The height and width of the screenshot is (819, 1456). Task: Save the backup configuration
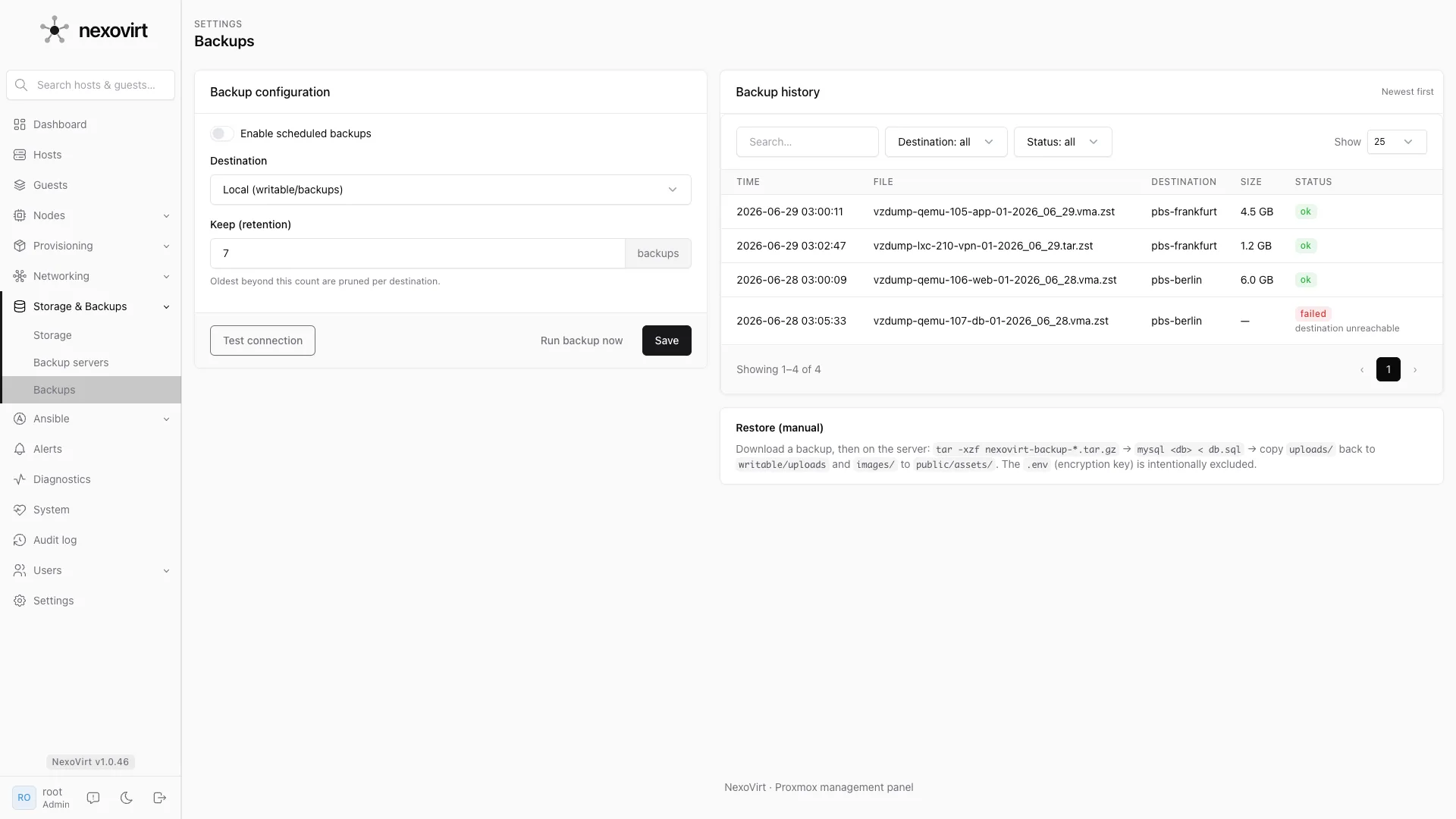667,340
